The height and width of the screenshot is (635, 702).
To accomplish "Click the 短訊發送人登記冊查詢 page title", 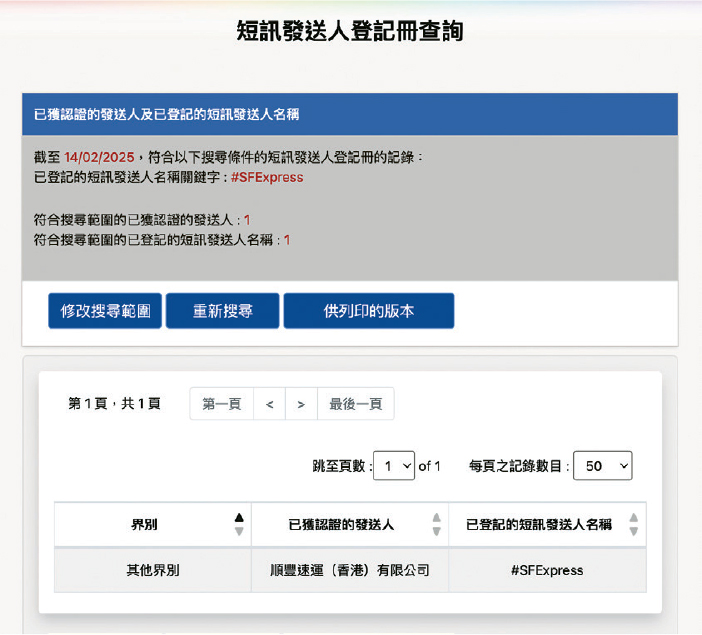I will coord(350,31).
